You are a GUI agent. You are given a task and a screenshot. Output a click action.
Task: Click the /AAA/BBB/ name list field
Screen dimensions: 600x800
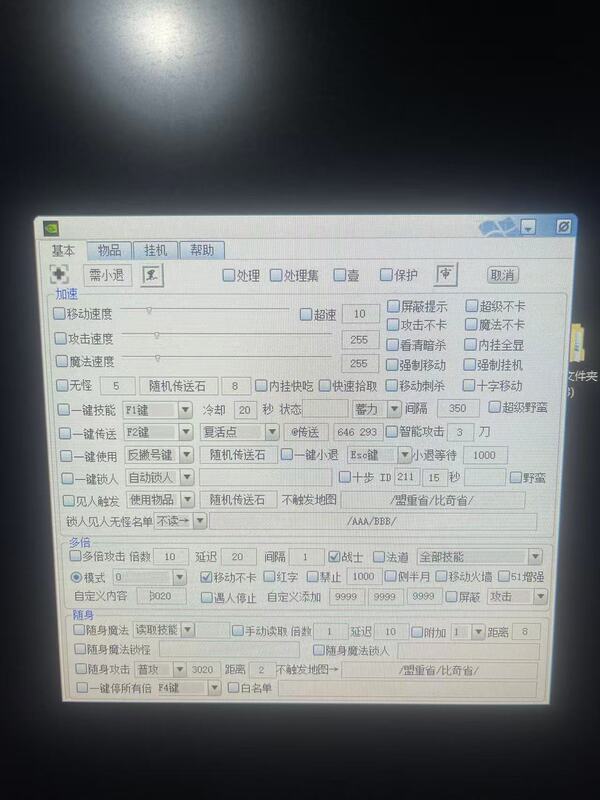pos(372,521)
